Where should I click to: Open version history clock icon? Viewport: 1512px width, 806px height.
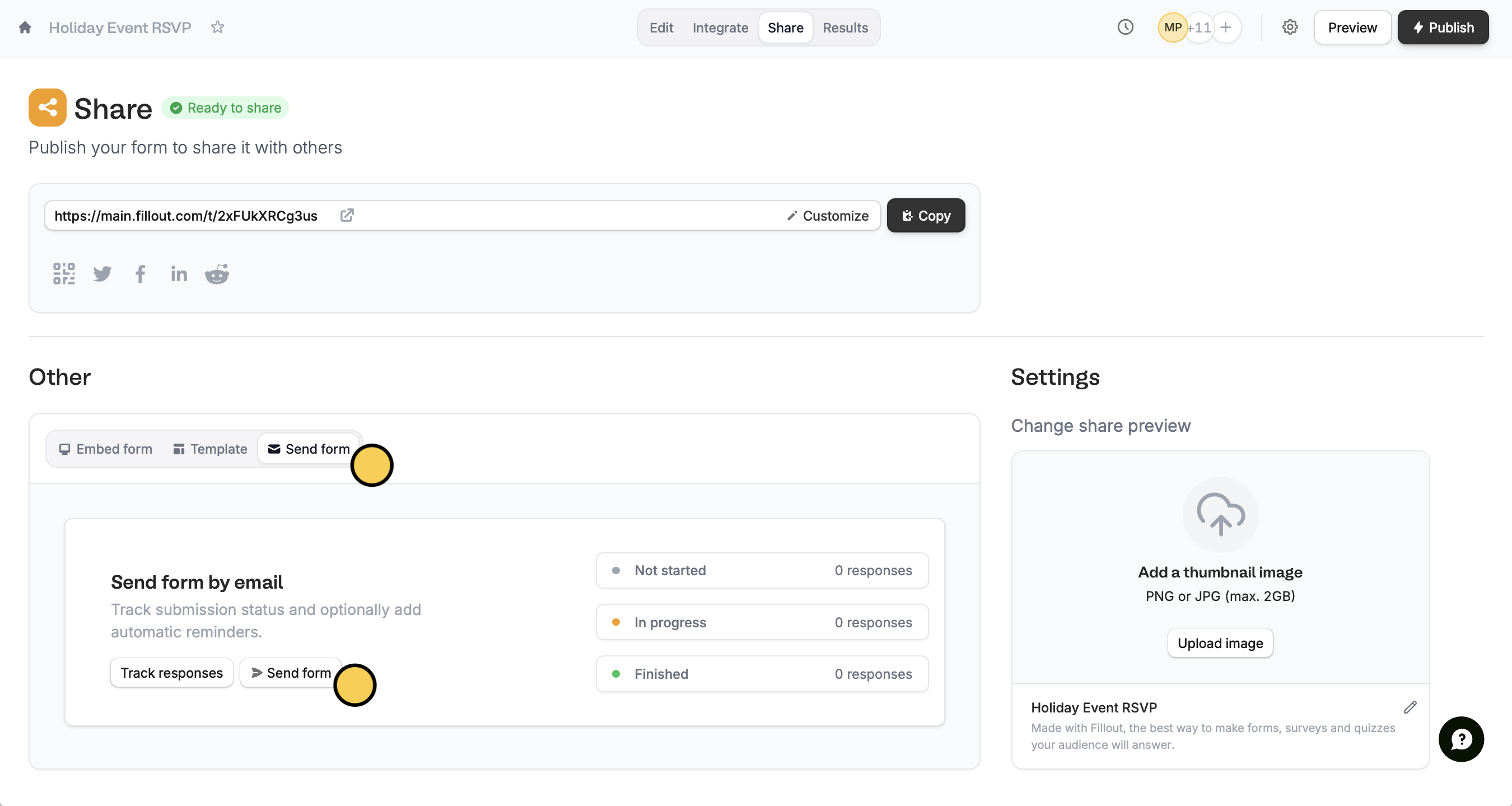tap(1124, 27)
